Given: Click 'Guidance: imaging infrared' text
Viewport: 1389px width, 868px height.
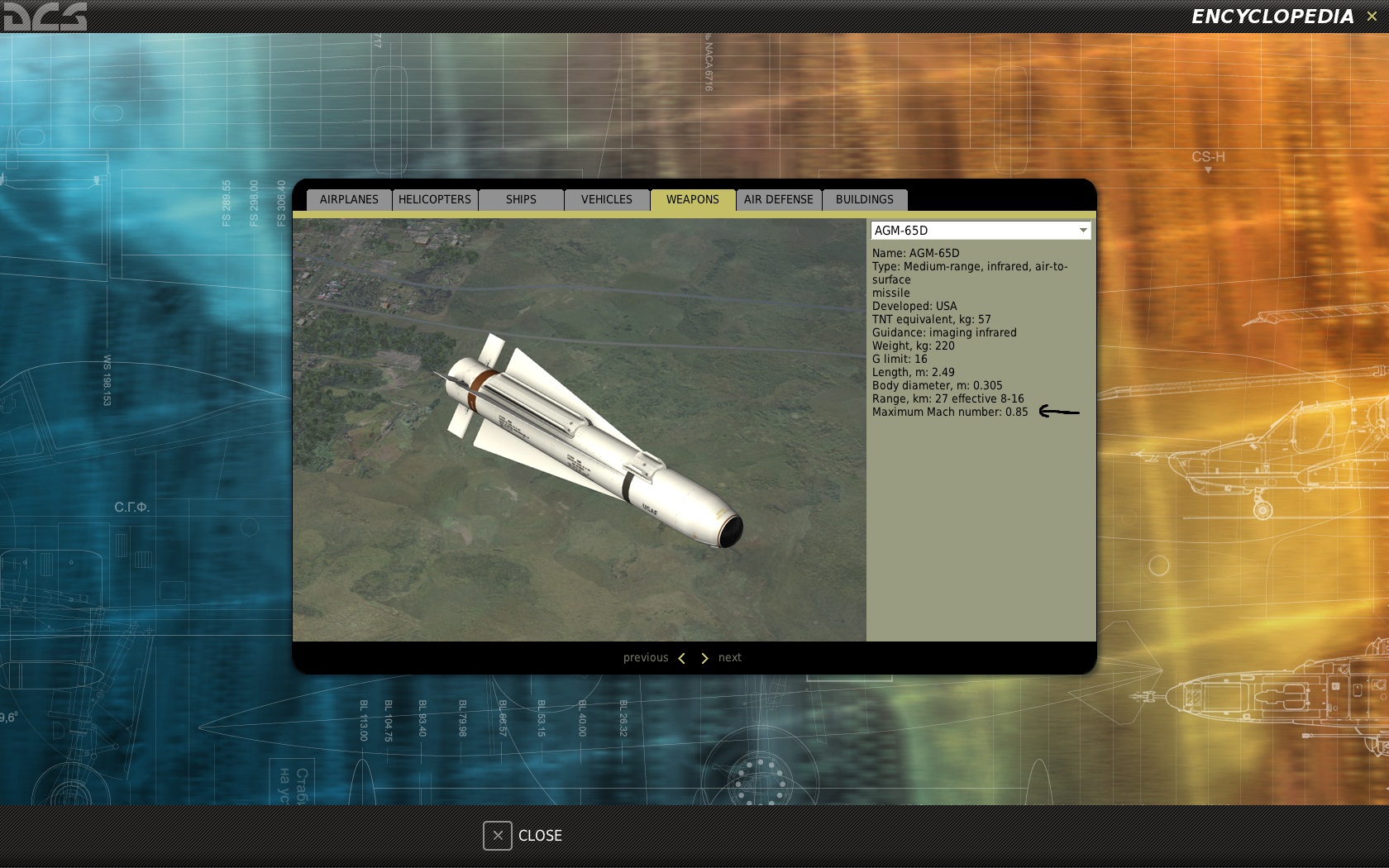Looking at the screenshot, I should pyautogui.click(x=944, y=332).
